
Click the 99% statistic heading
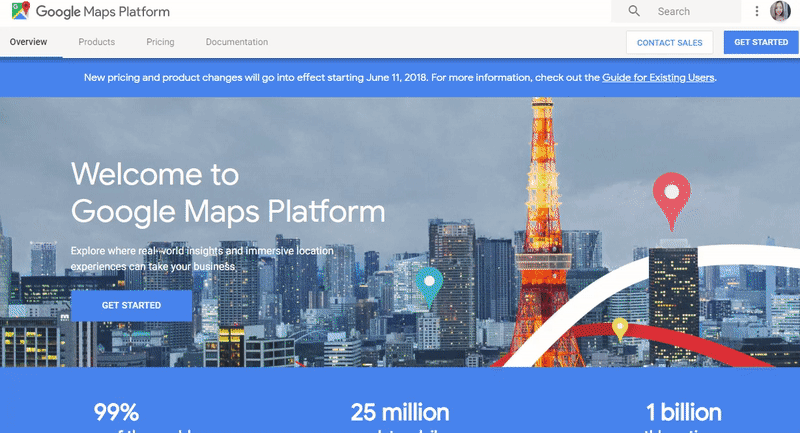click(x=116, y=412)
